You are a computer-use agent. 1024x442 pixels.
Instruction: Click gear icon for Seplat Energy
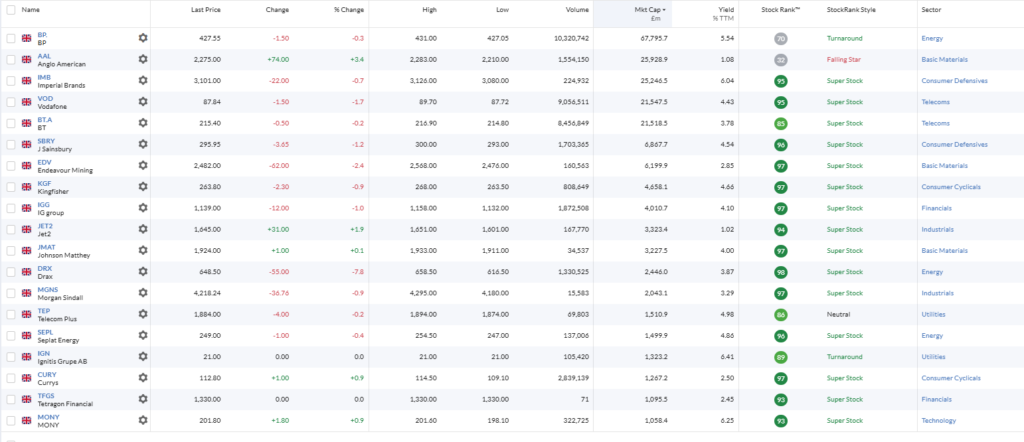[x=143, y=335]
